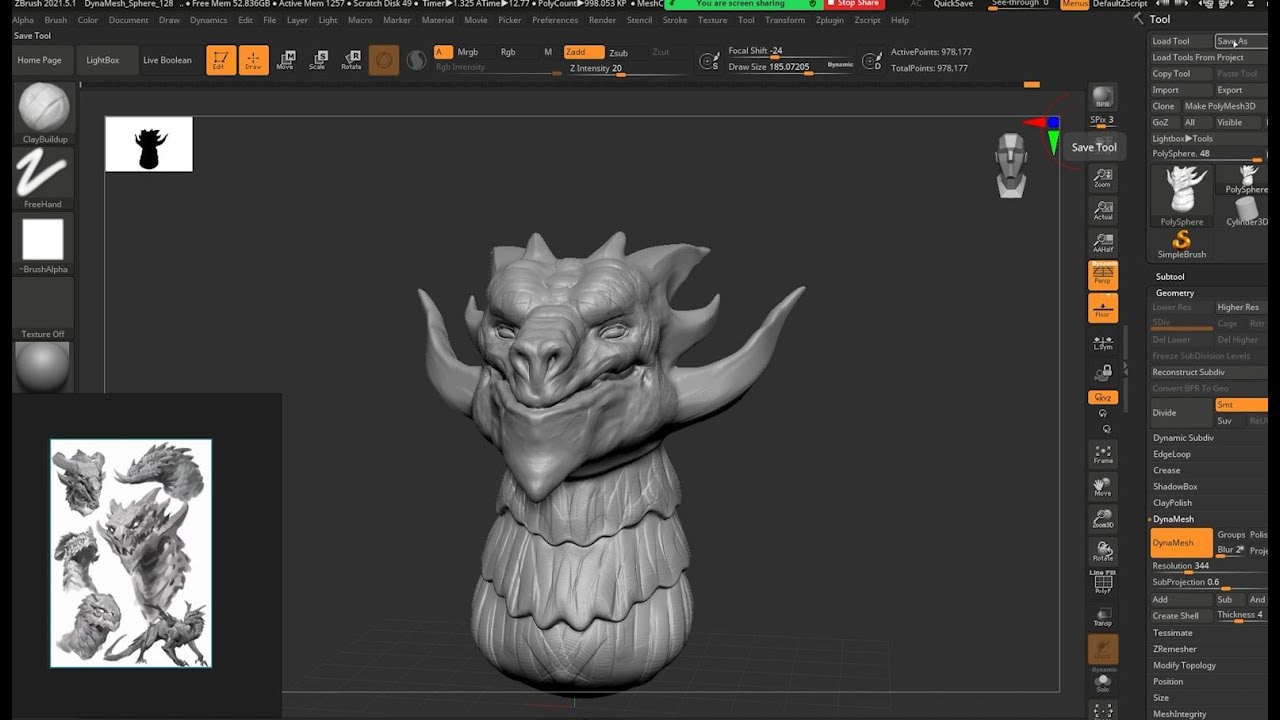Click the orange DynaMesh button
This screenshot has width=1280, height=720.
1182,543
